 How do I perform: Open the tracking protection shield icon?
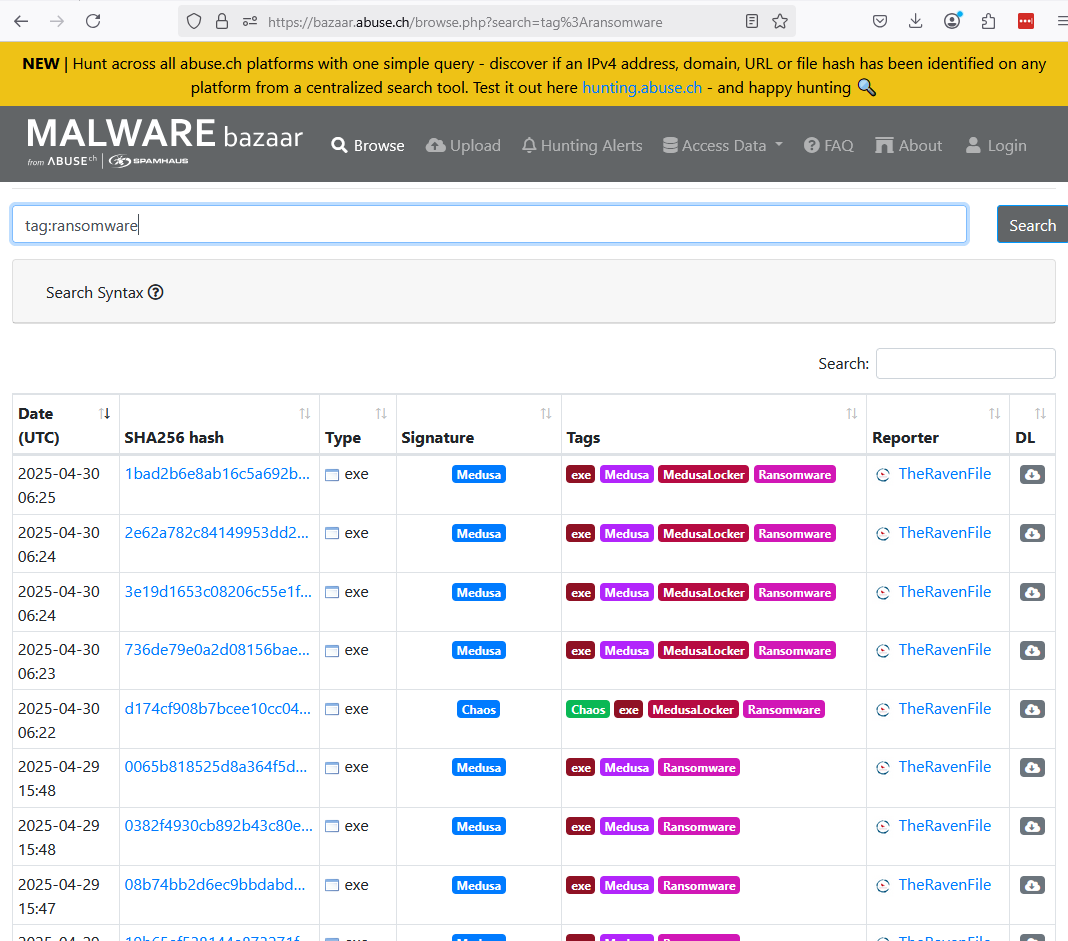tap(194, 22)
